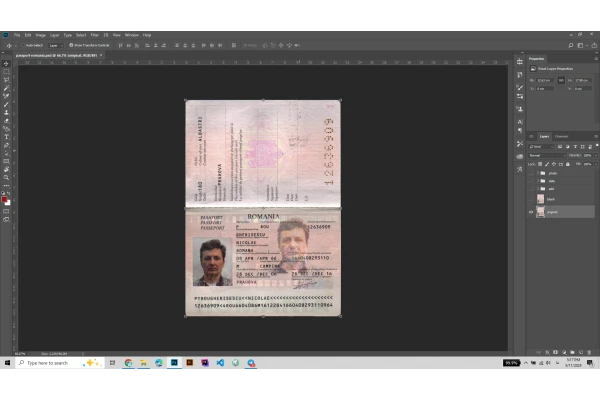Image resolution: width=600 pixels, height=400 pixels.
Task: Open the Layers panel flyout menu
Action: click(x=596, y=136)
